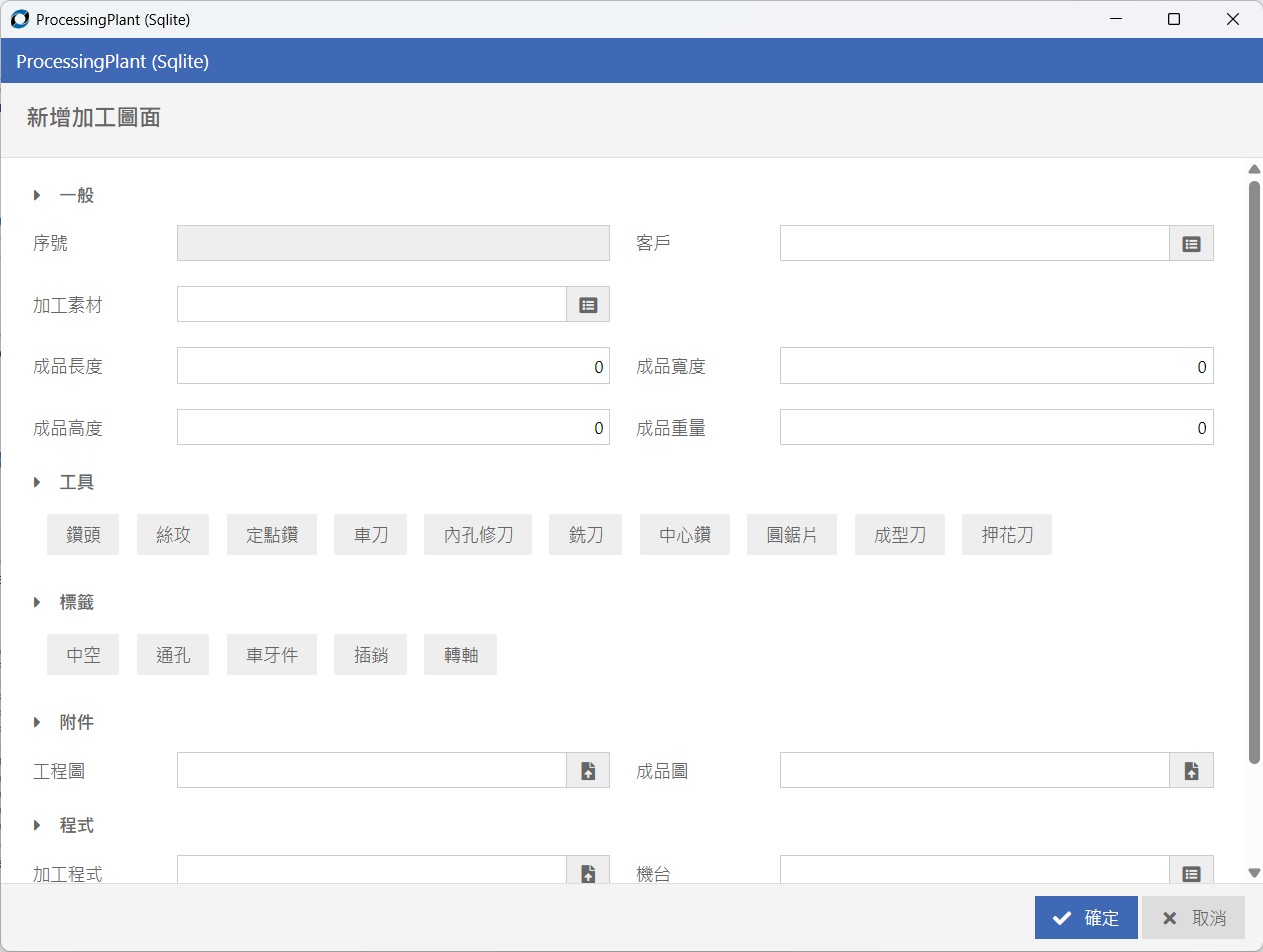Click the 客戶 input field

click(975, 243)
